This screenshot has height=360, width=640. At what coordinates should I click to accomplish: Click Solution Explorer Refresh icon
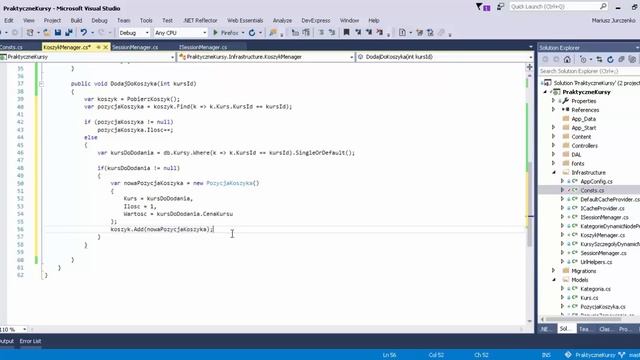[x=610, y=60]
